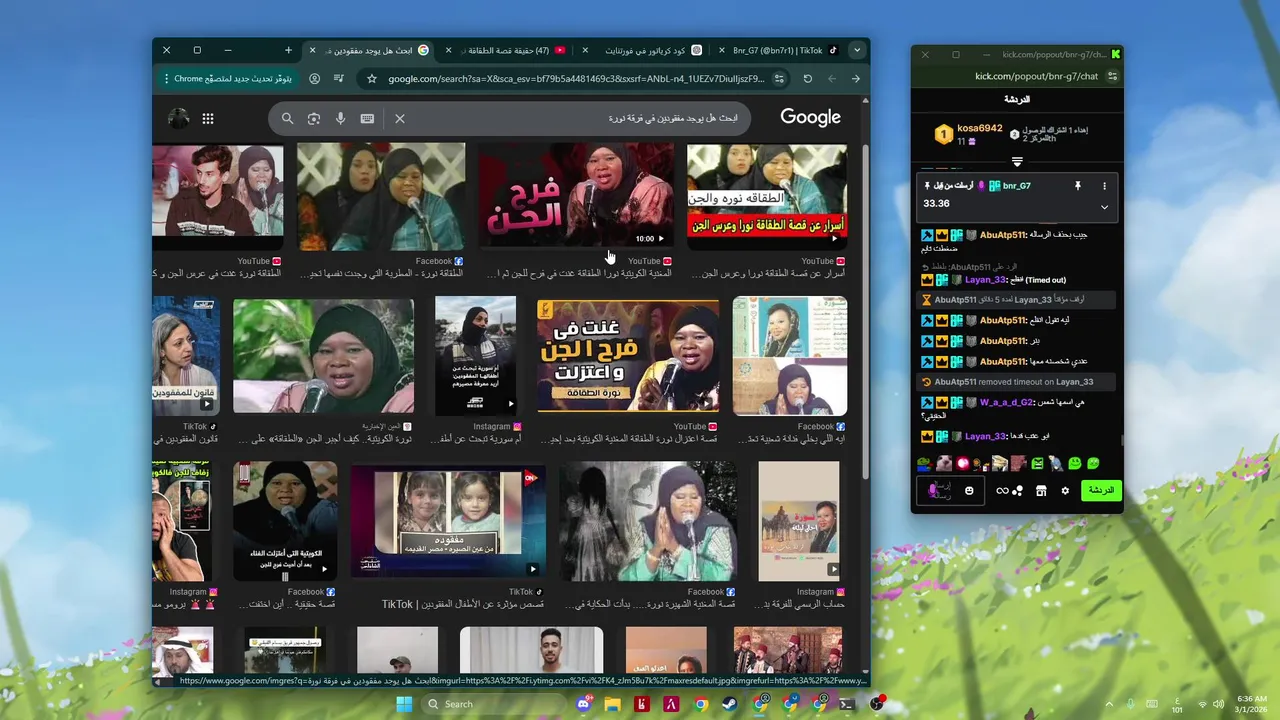Open Steam from the taskbar

(x=731, y=704)
